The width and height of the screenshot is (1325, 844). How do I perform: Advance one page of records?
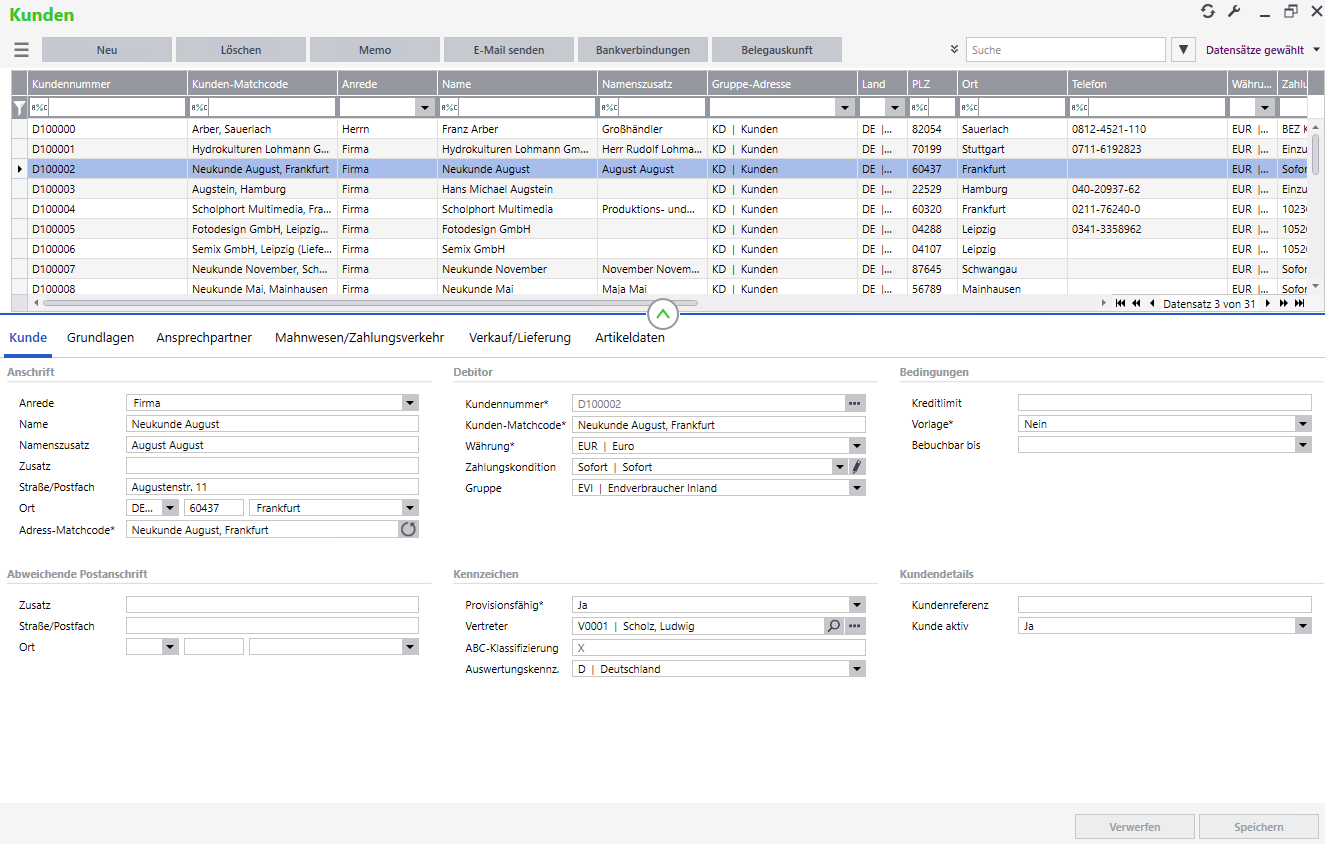coord(1283,303)
